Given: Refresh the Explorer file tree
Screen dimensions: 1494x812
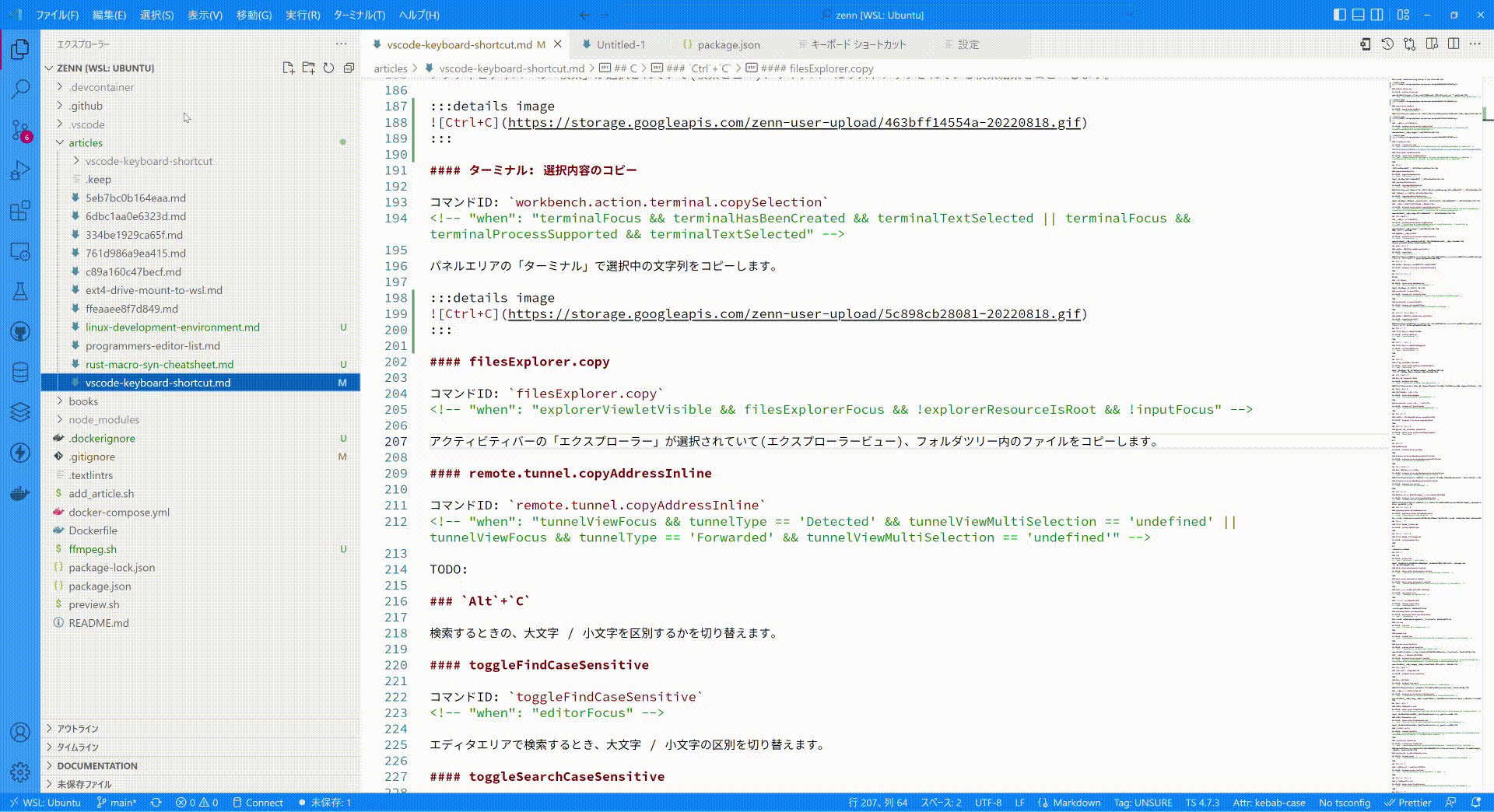Looking at the screenshot, I should click(x=328, y=68).
